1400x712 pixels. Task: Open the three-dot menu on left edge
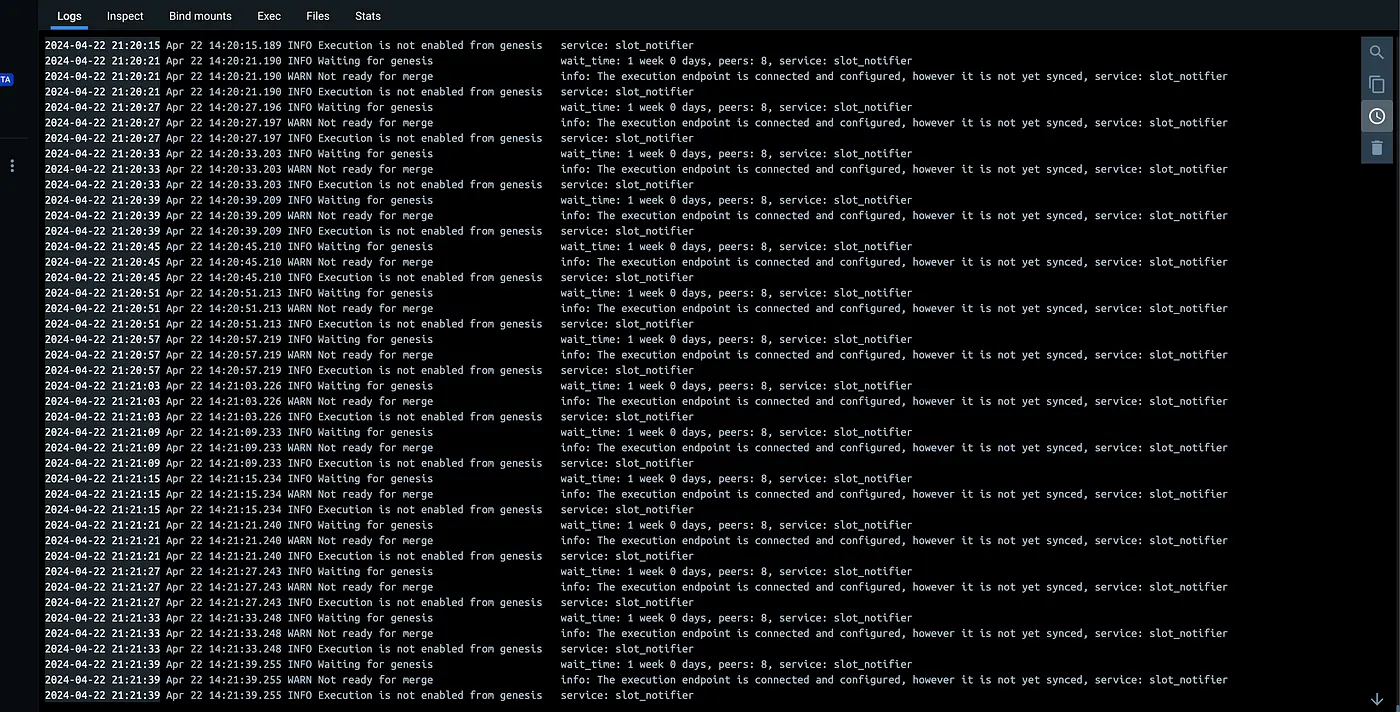(12, 165)
